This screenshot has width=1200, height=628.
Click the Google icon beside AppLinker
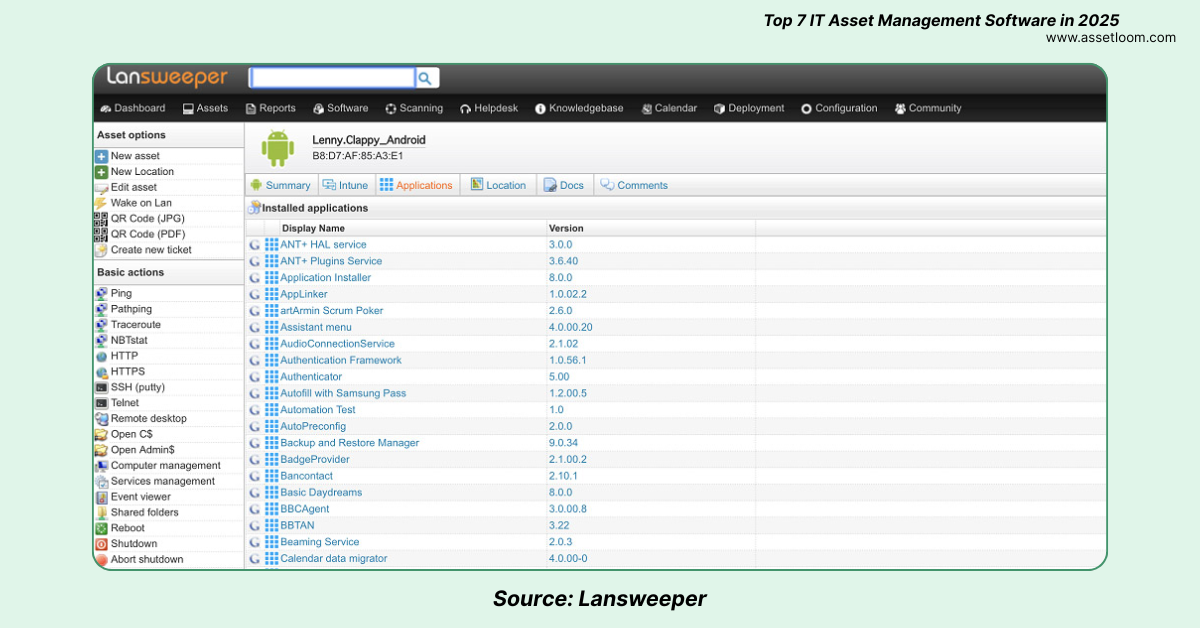pos(255,294)
